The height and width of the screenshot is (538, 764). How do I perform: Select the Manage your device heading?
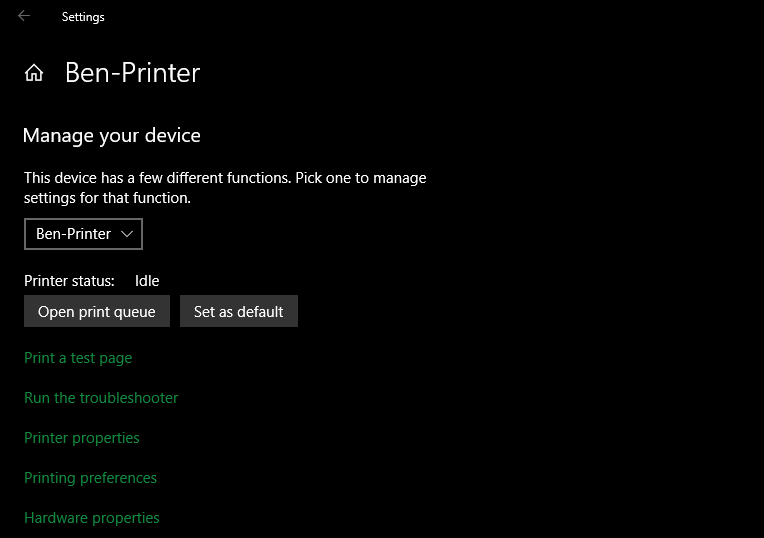pyautogui.click(x=112, y=135)
